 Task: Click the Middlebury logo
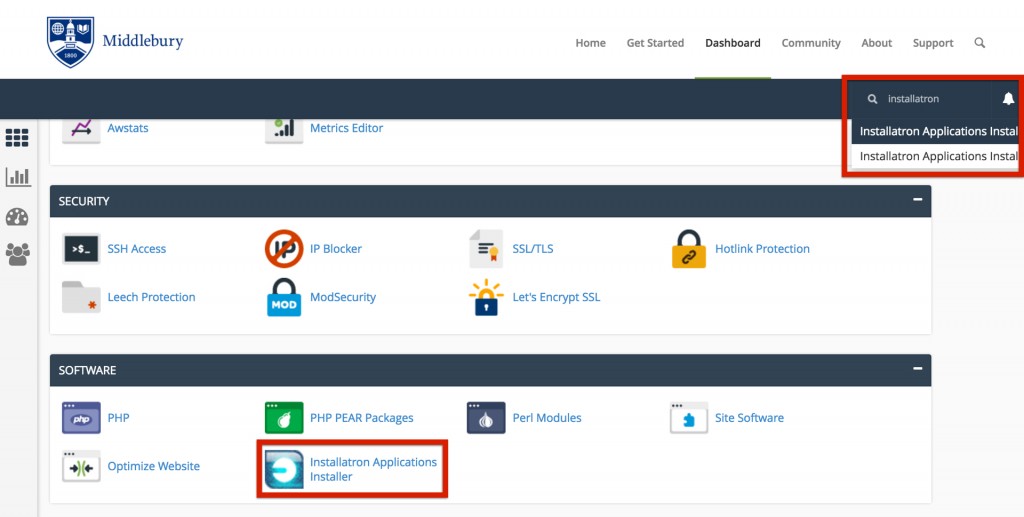tap(115, 41)
